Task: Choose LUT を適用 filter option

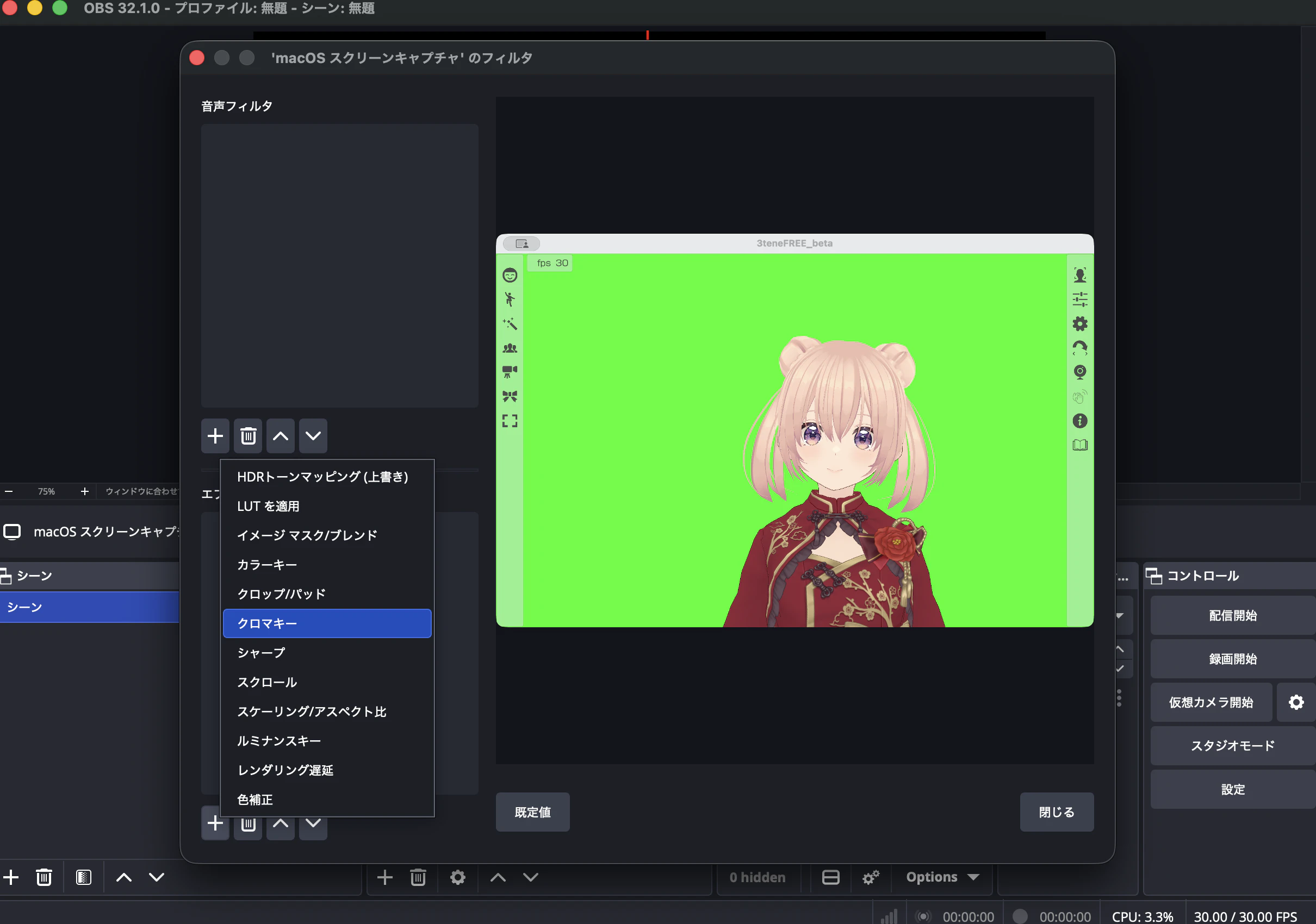Action: point(327,507)
